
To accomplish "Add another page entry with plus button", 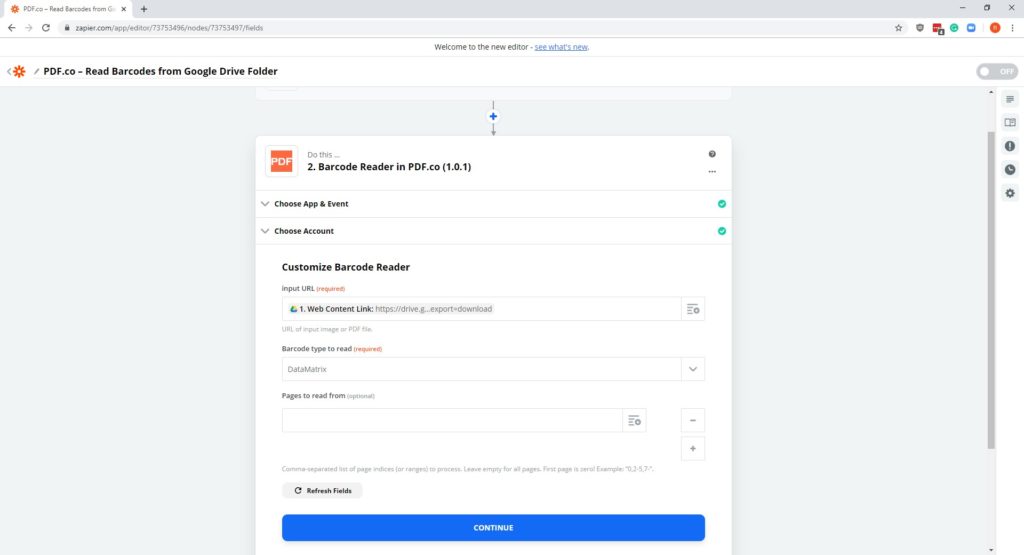I will pos(693,449).
